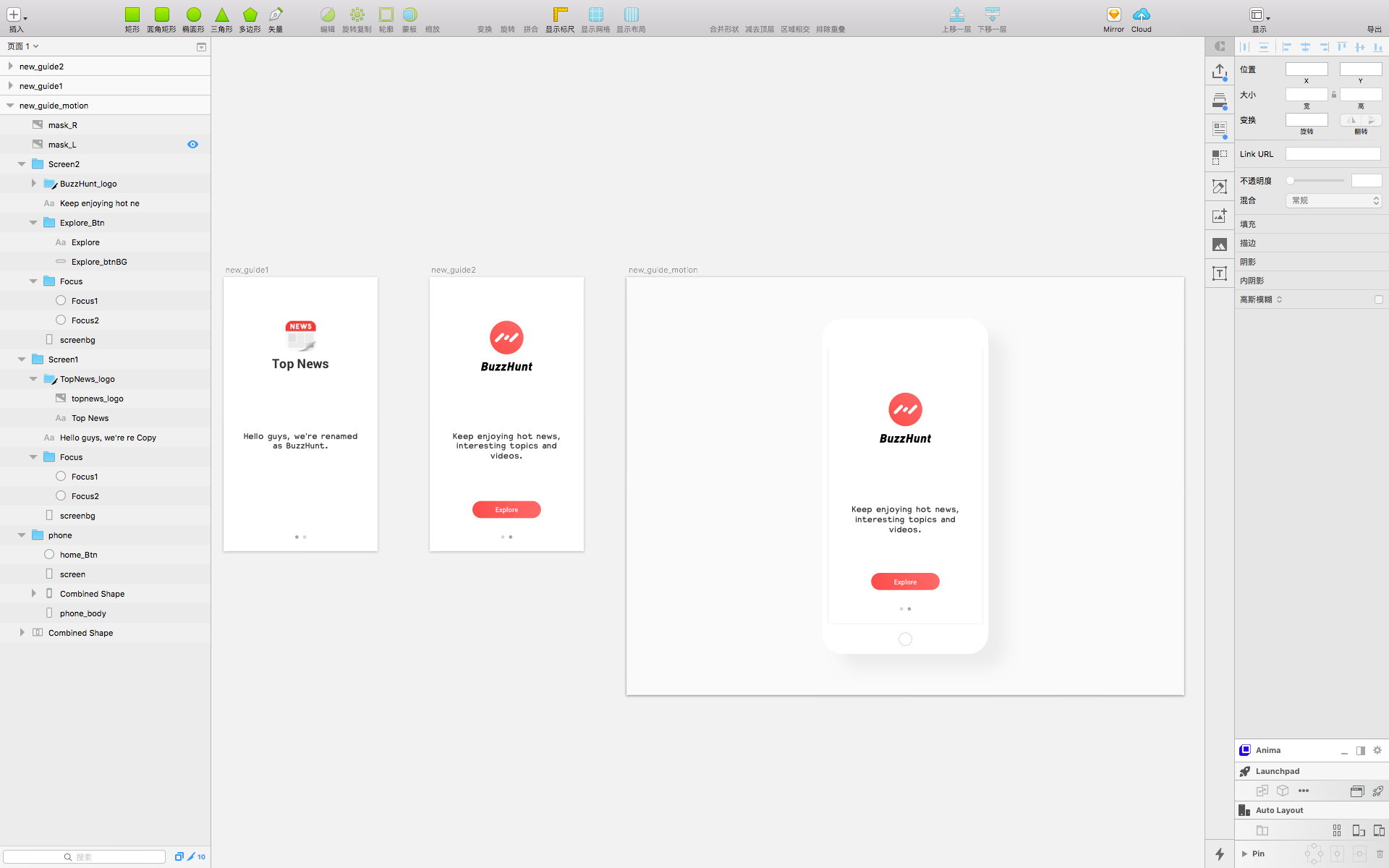Select the Explore_btnBG layer
Viewport: 1389px width, 868px height.
click(105, 262)
